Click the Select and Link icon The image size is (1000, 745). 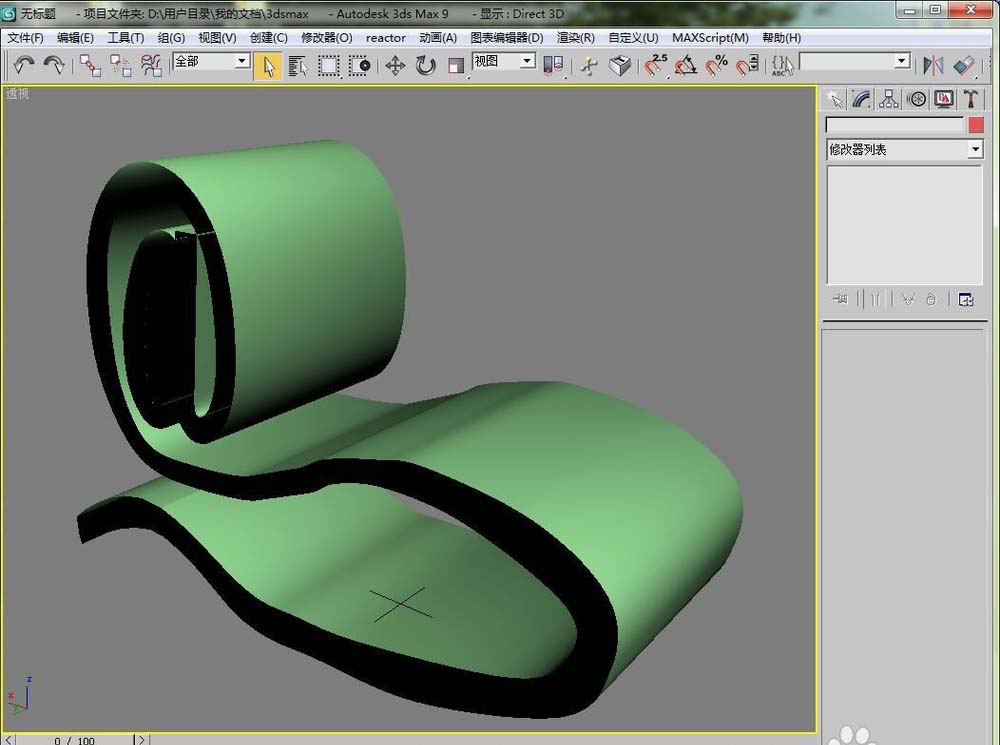click(x=90, y=65)
